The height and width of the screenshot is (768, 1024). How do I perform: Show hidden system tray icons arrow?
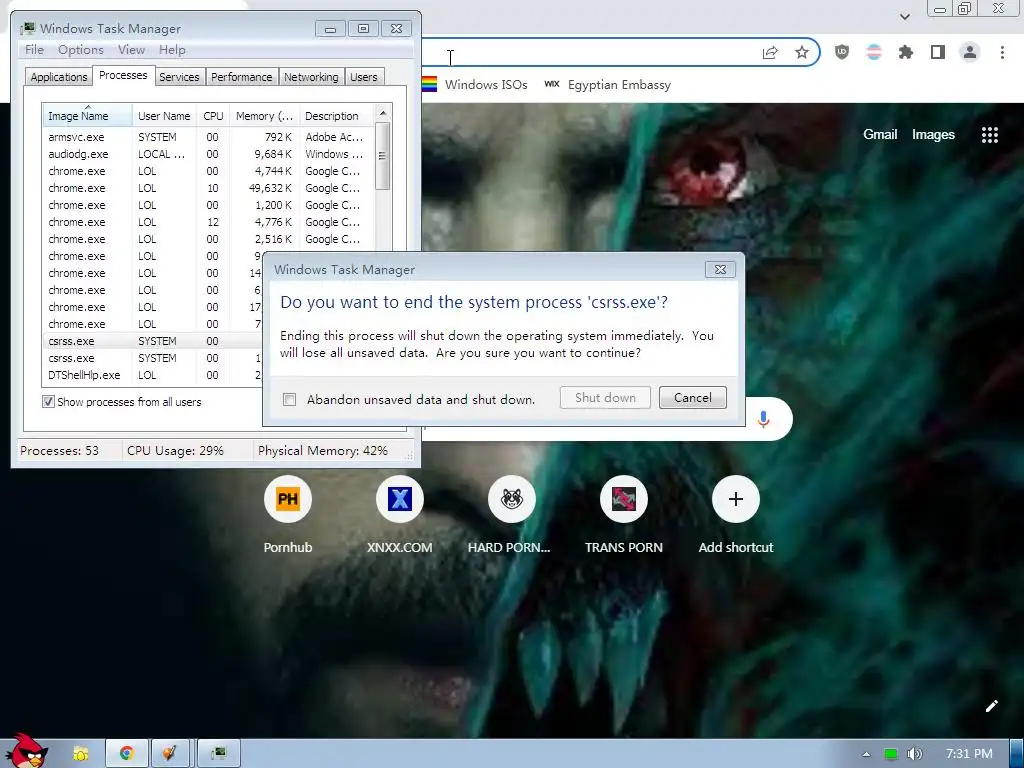pyautogui.click(x=867, y=754)
